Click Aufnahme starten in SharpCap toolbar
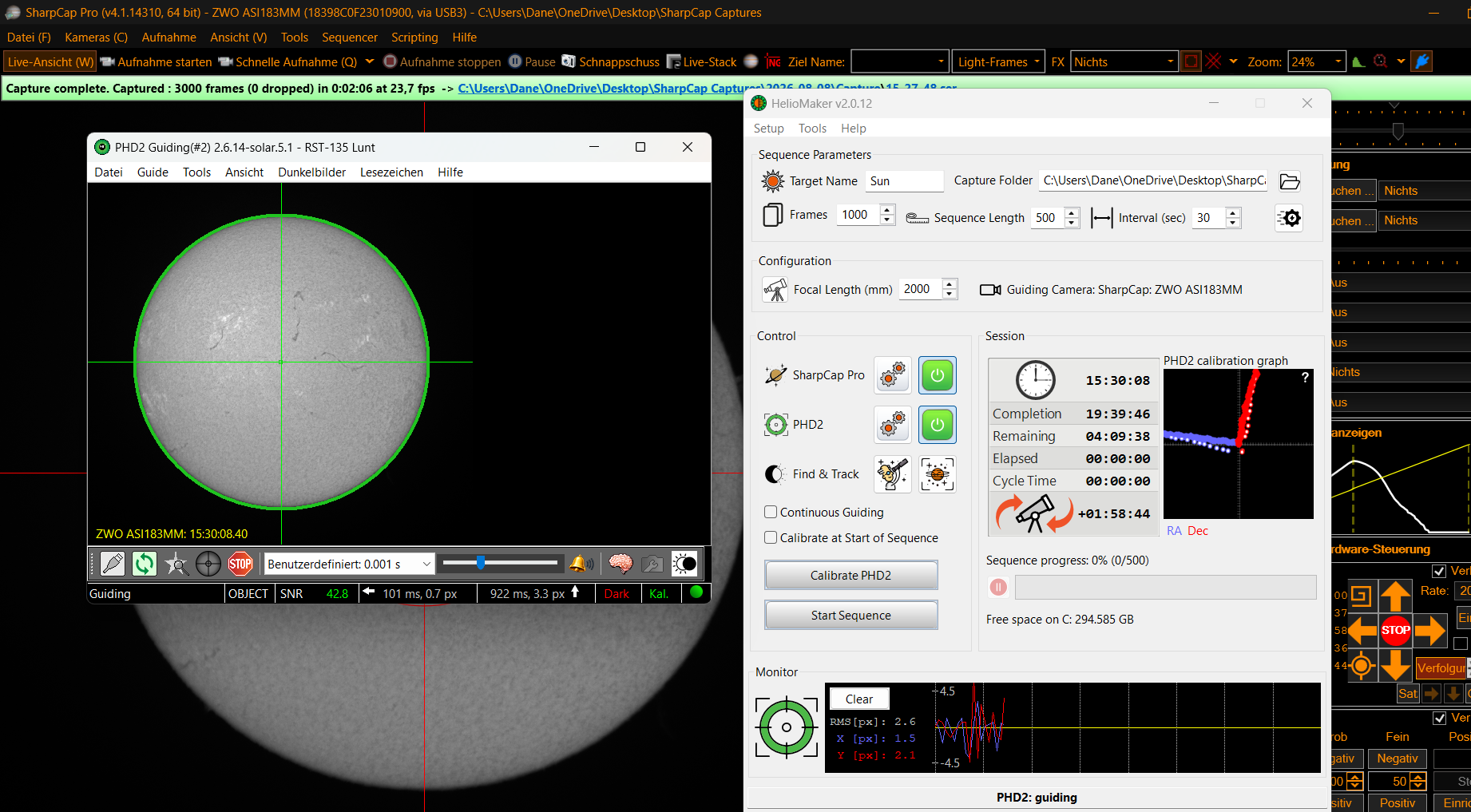 coord(157,61)
